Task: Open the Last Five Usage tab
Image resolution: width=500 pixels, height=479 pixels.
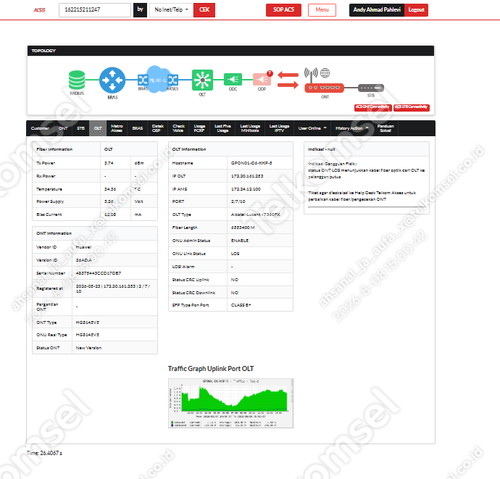Action: coord(223,128)
